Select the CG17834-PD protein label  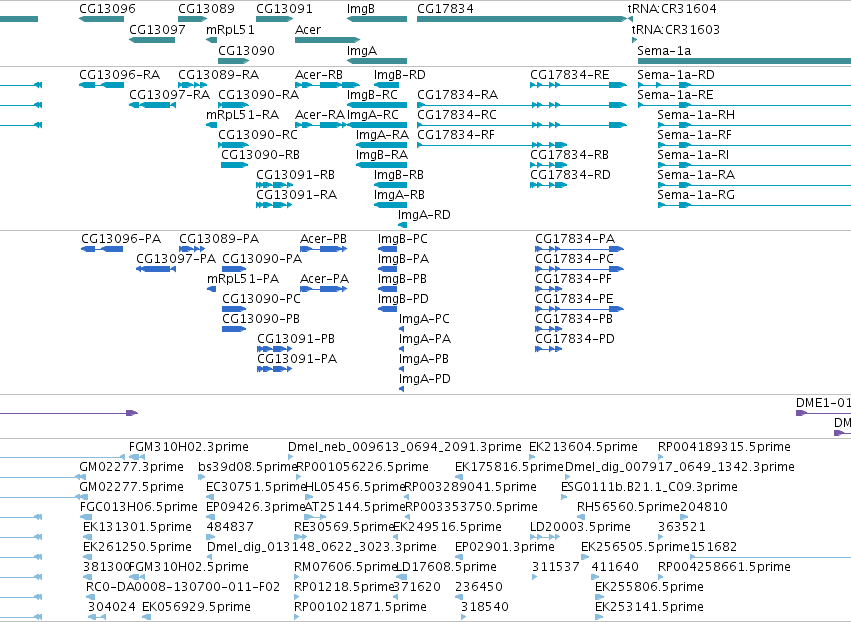[x=575, y=339]
